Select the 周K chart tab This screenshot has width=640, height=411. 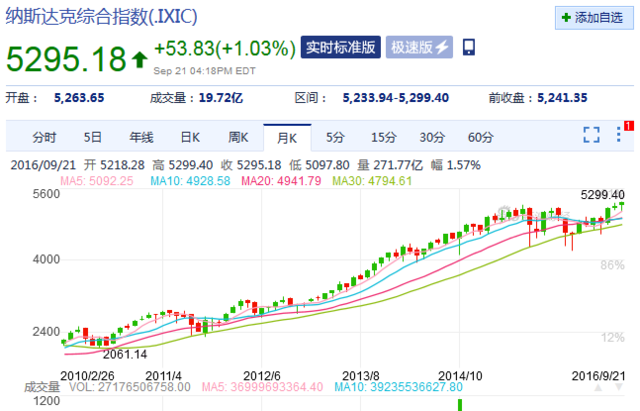click(x=238, y=138)
